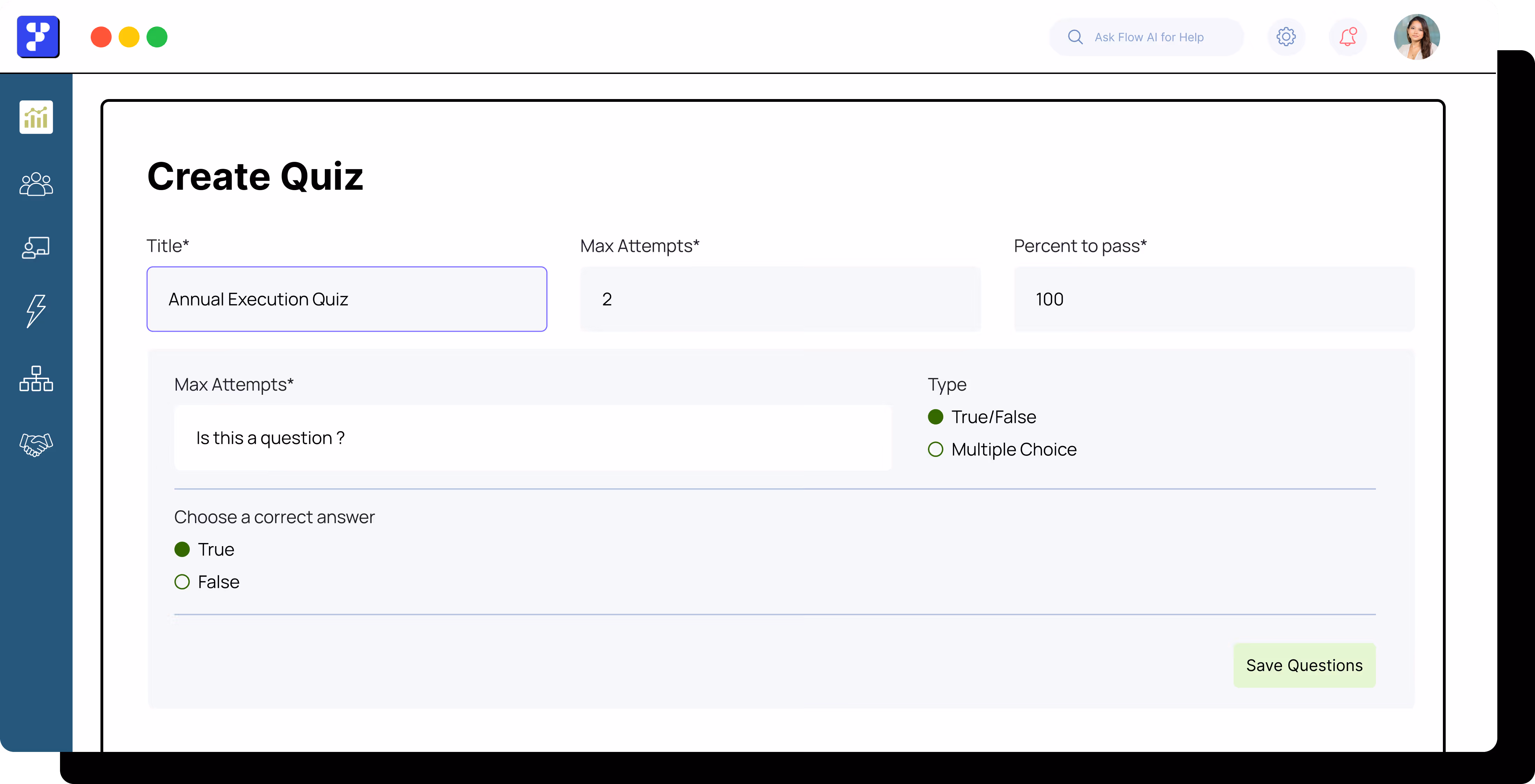
Task: Focus the Max Attempts field showing 2
Action: (x=780, y=299)
